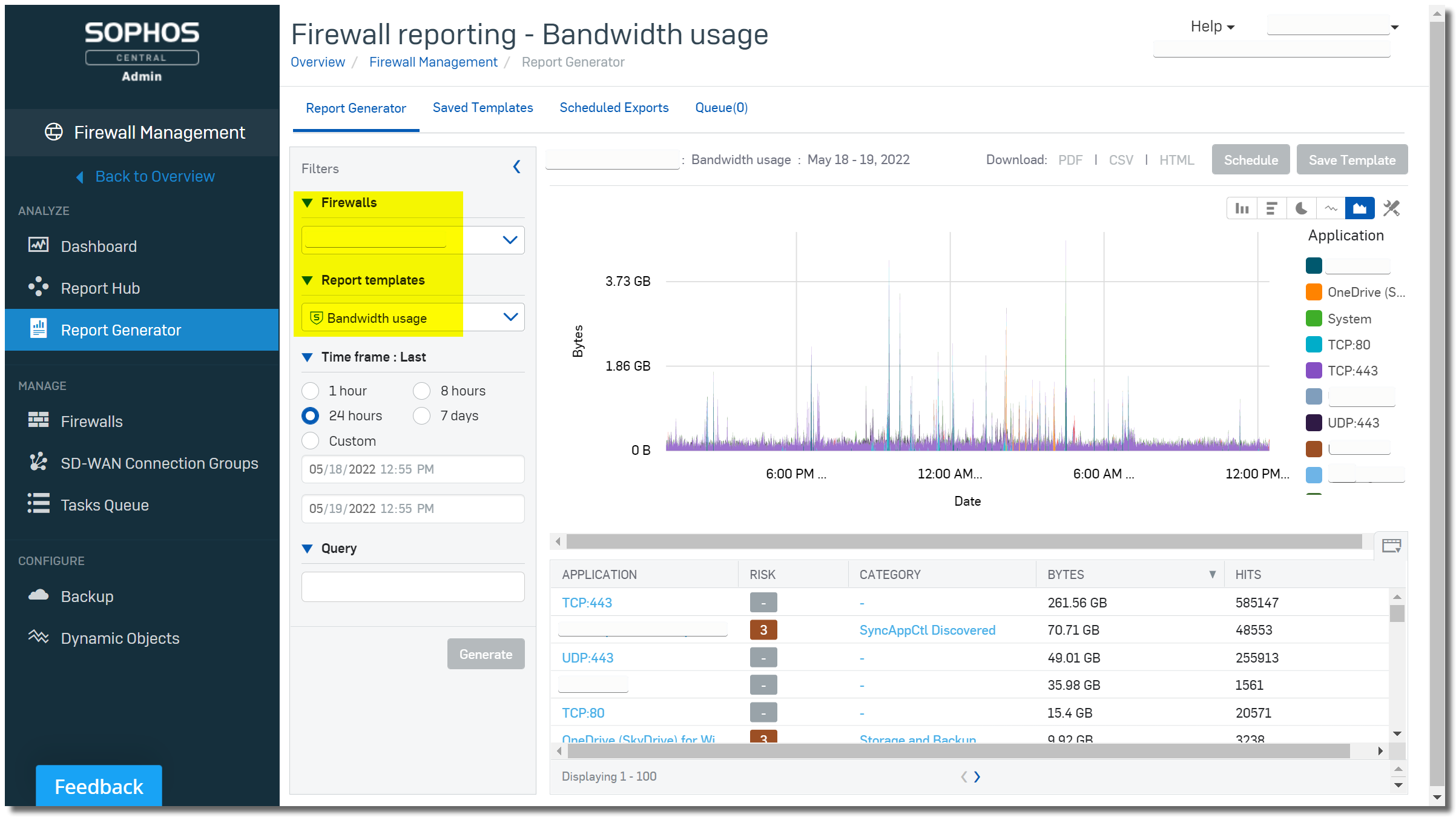Screen dimensions: 1456x817
Task: Collapse the Firewalls filter section
Action: tap(308, 202)
